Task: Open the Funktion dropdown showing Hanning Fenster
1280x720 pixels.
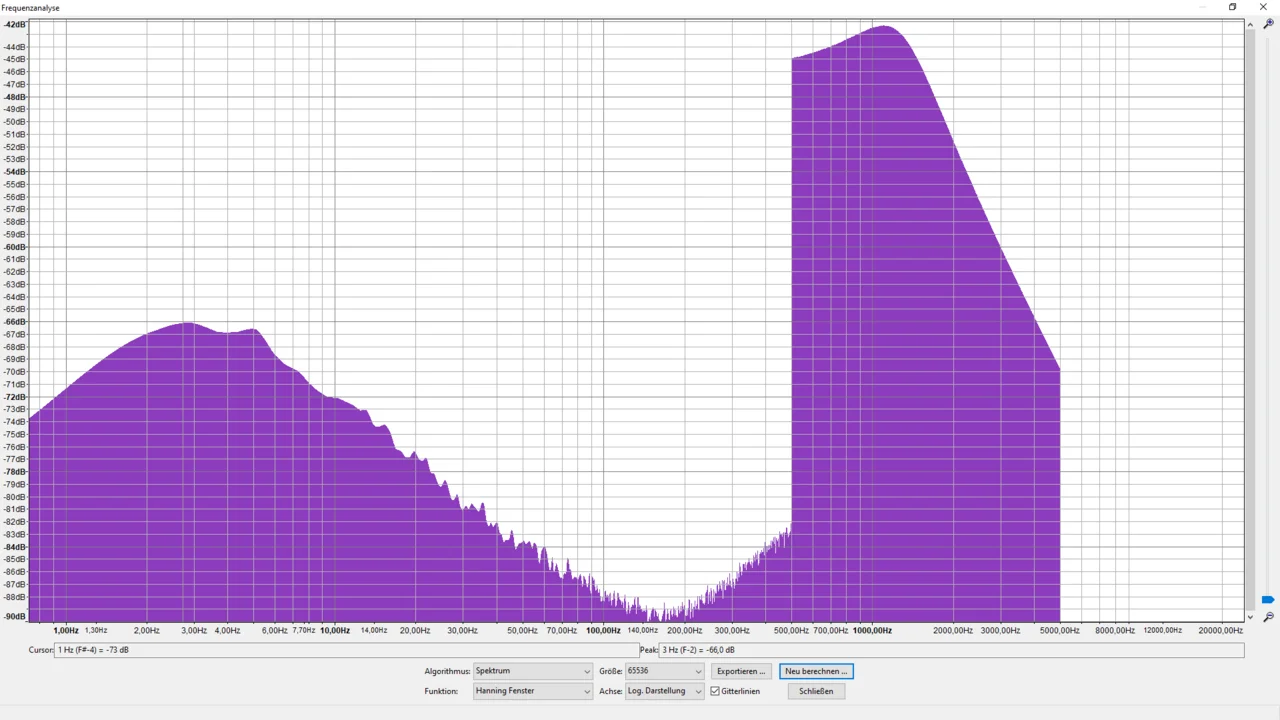Action: [532, 691]
